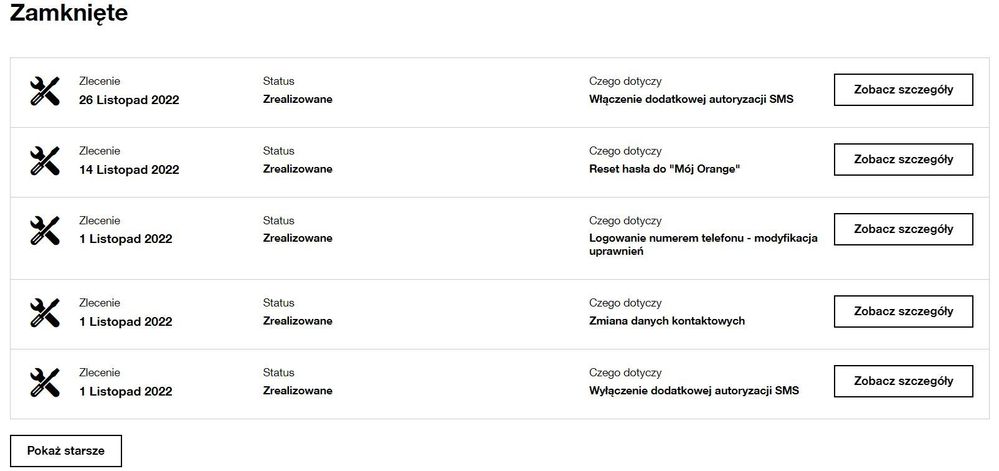Select the Reset hasła do "Mój Orange" subject text
This screenshot has width=999, height=471.
[x=665, y=169]
